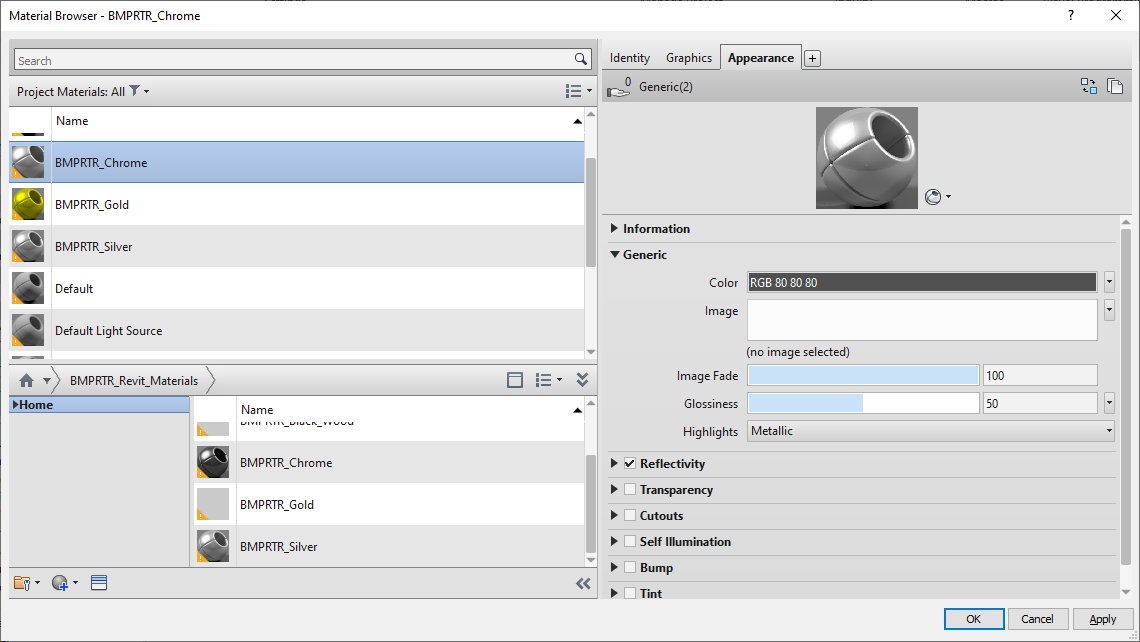Add an asset with the plus button
This screenshot has width=1140, height=642.
click(x=813, y=58)
